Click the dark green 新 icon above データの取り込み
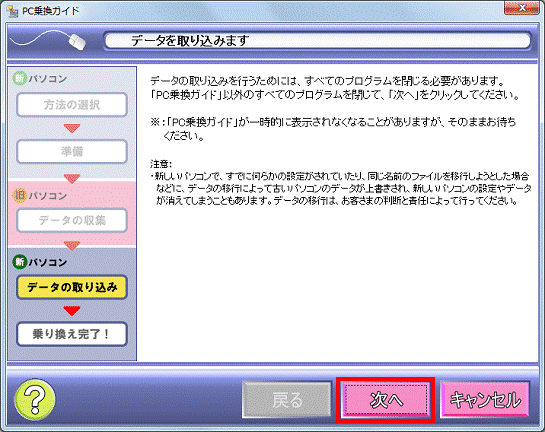 click(x=20, y=262)
